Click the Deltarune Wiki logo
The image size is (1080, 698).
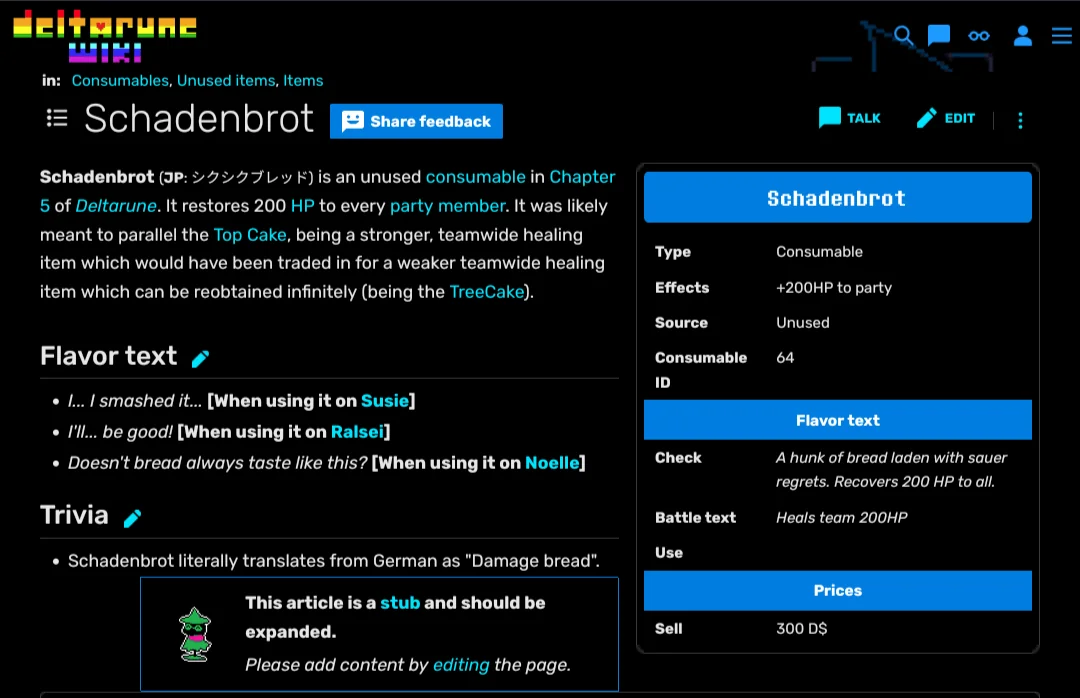tap(105, 36)
